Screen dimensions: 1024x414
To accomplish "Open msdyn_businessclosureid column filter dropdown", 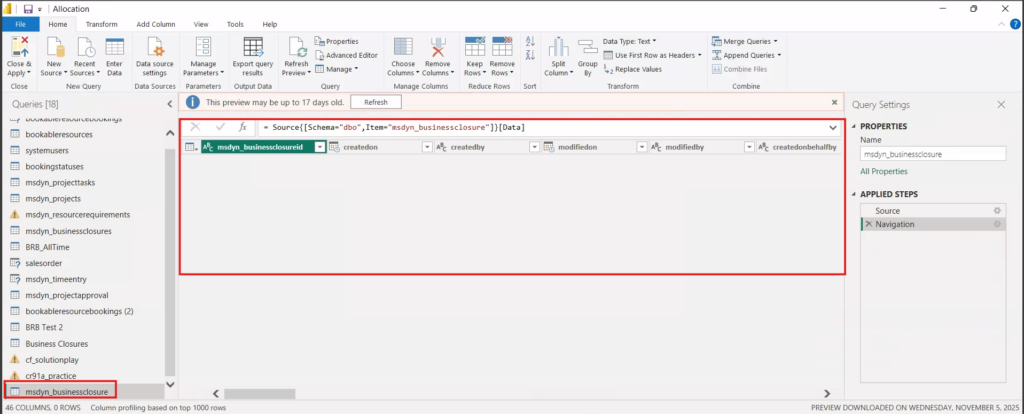I will pyautogui.click(x=320, y=147).
